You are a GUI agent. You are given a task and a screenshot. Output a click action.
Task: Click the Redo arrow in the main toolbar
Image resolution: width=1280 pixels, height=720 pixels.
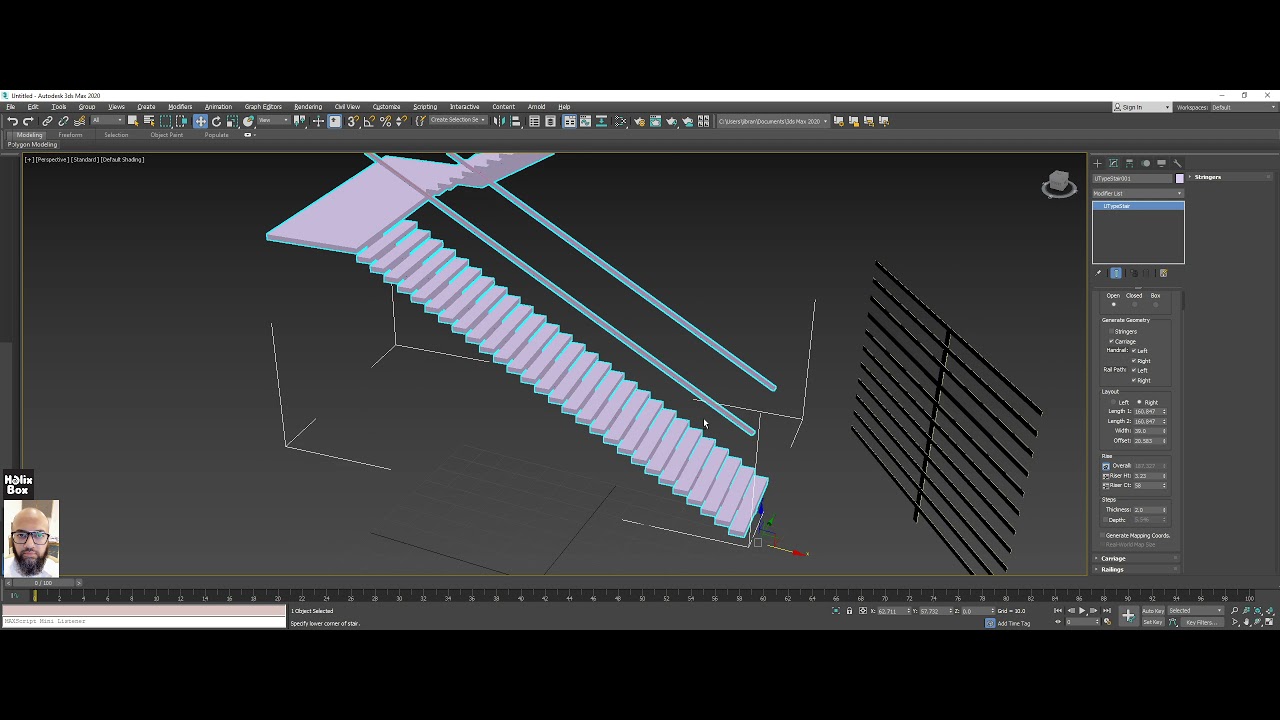28,121
